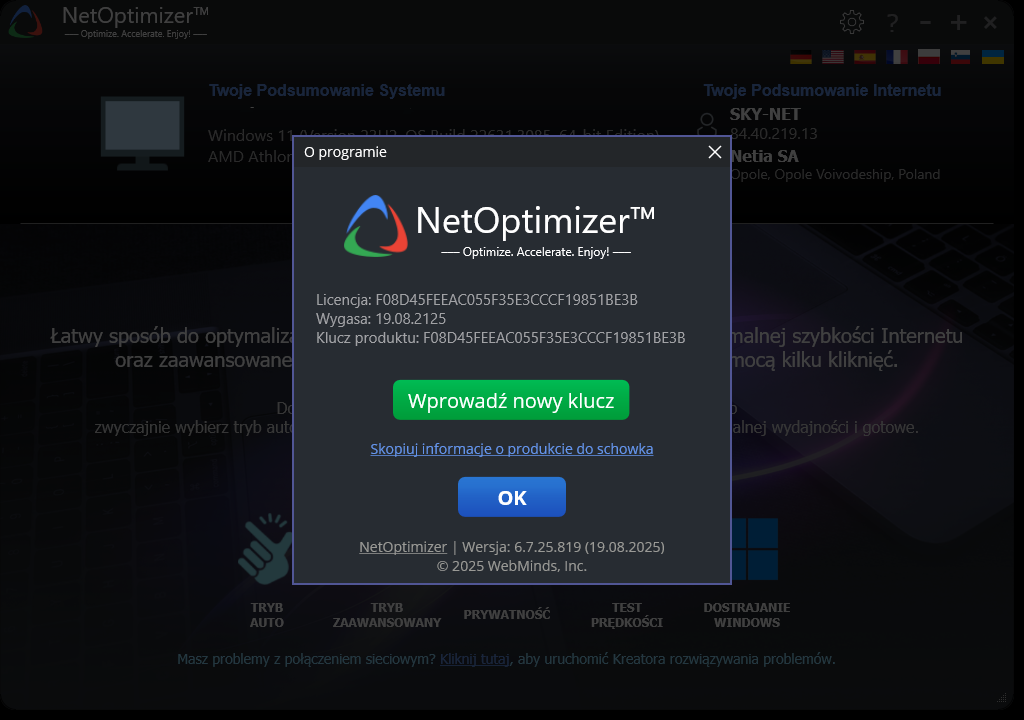Close the main NetOptimizer window with the X
This screenshot has height=720, width=1024.
[990, 23]
